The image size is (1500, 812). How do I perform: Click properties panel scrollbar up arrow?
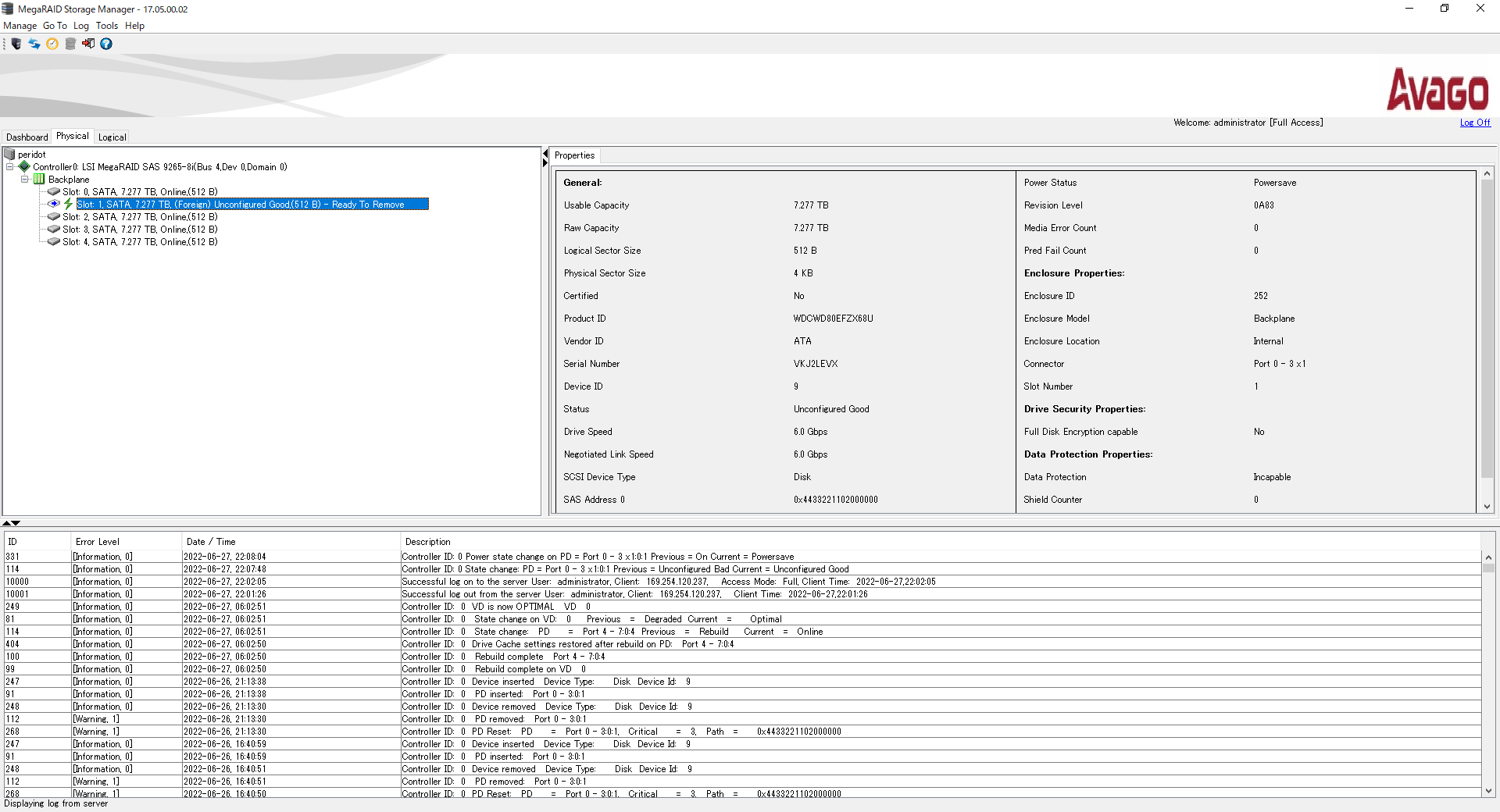(x=1487, y=173)
